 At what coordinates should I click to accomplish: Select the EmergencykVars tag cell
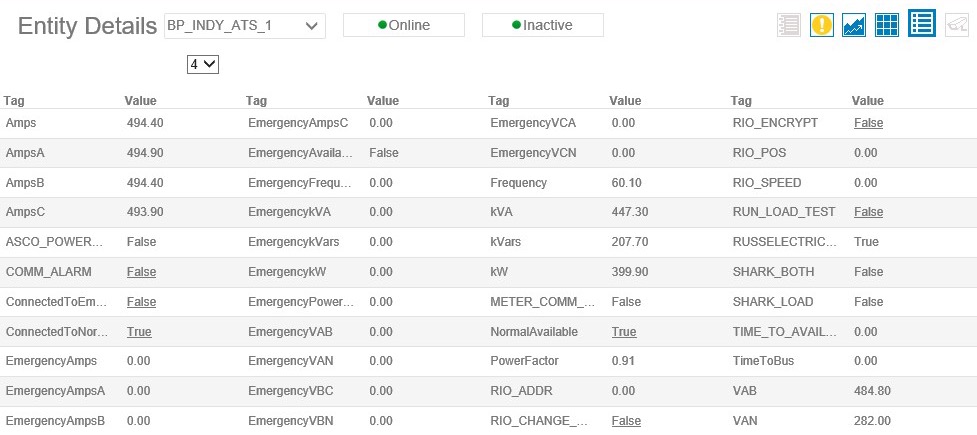[x=293, y=242]
